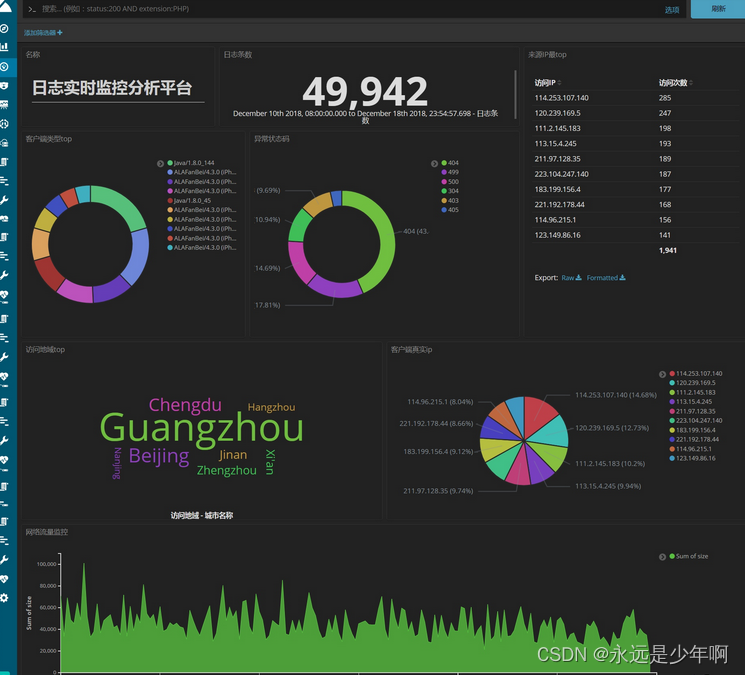Toggle 405 in status code legend
The image size is (745, 675).
coord(450,209)
